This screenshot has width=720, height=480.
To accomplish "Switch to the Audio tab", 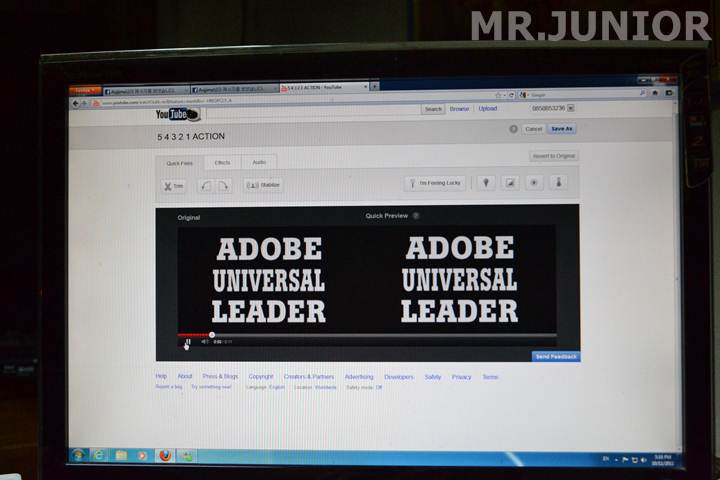I will point(259,162).
